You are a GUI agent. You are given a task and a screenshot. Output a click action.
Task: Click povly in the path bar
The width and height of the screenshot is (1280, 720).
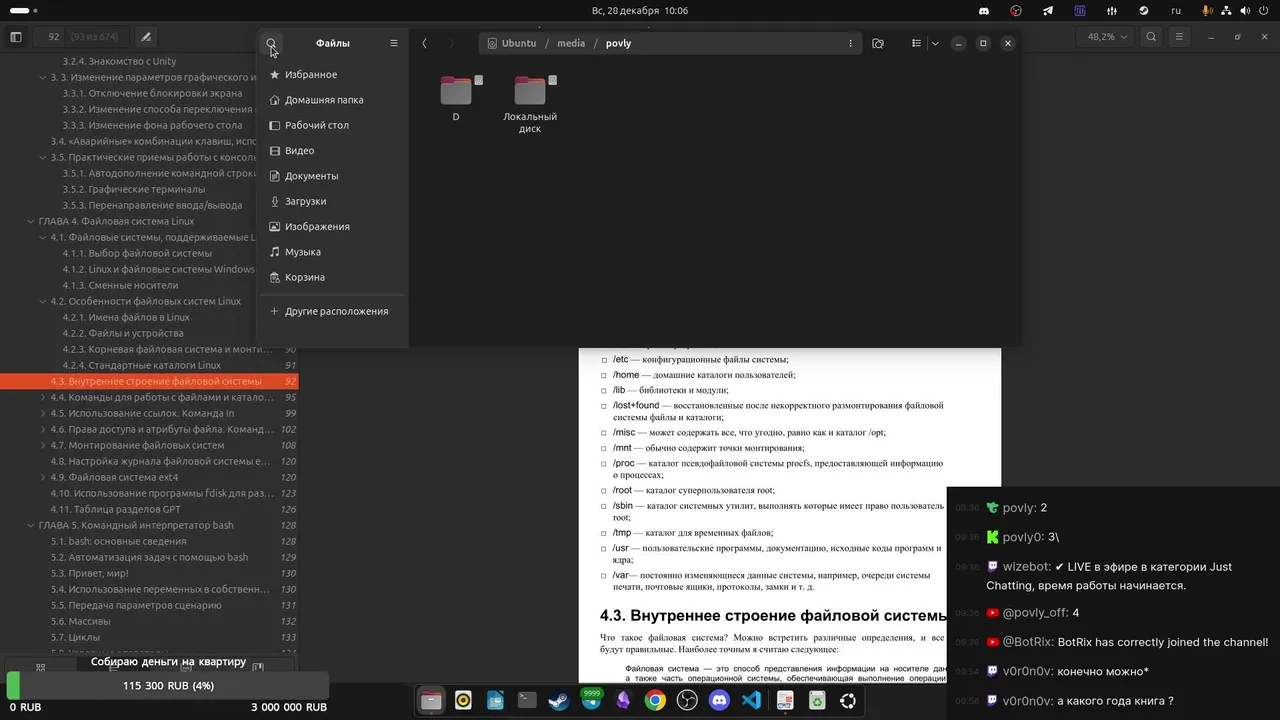(x=618, y=43)
